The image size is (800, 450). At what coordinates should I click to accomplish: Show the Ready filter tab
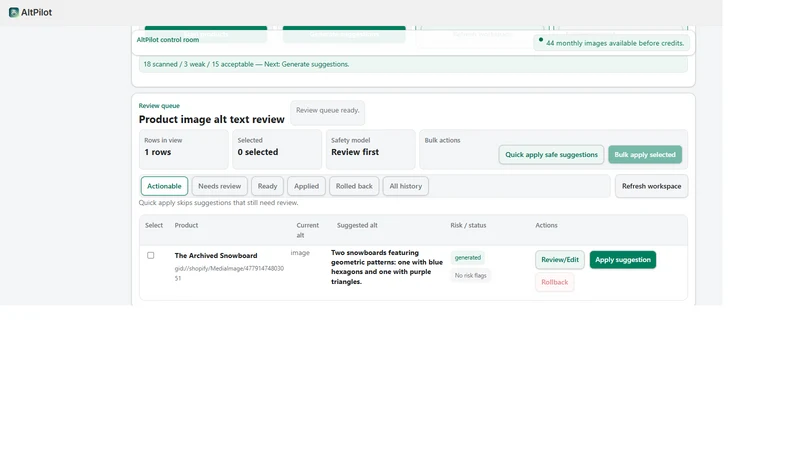(x=267, y=186)
